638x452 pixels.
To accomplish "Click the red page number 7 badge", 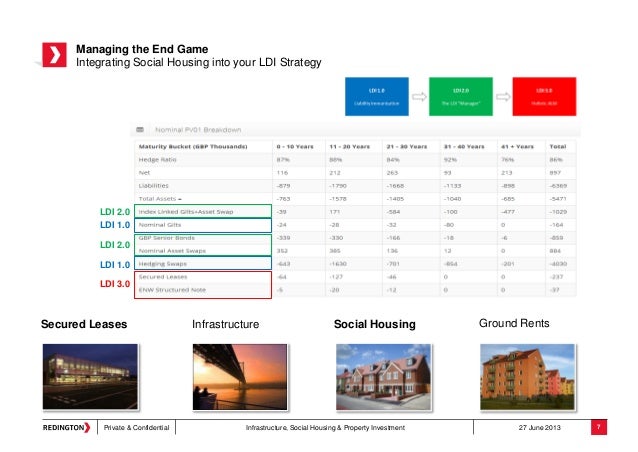I will (x=599, y=427).
